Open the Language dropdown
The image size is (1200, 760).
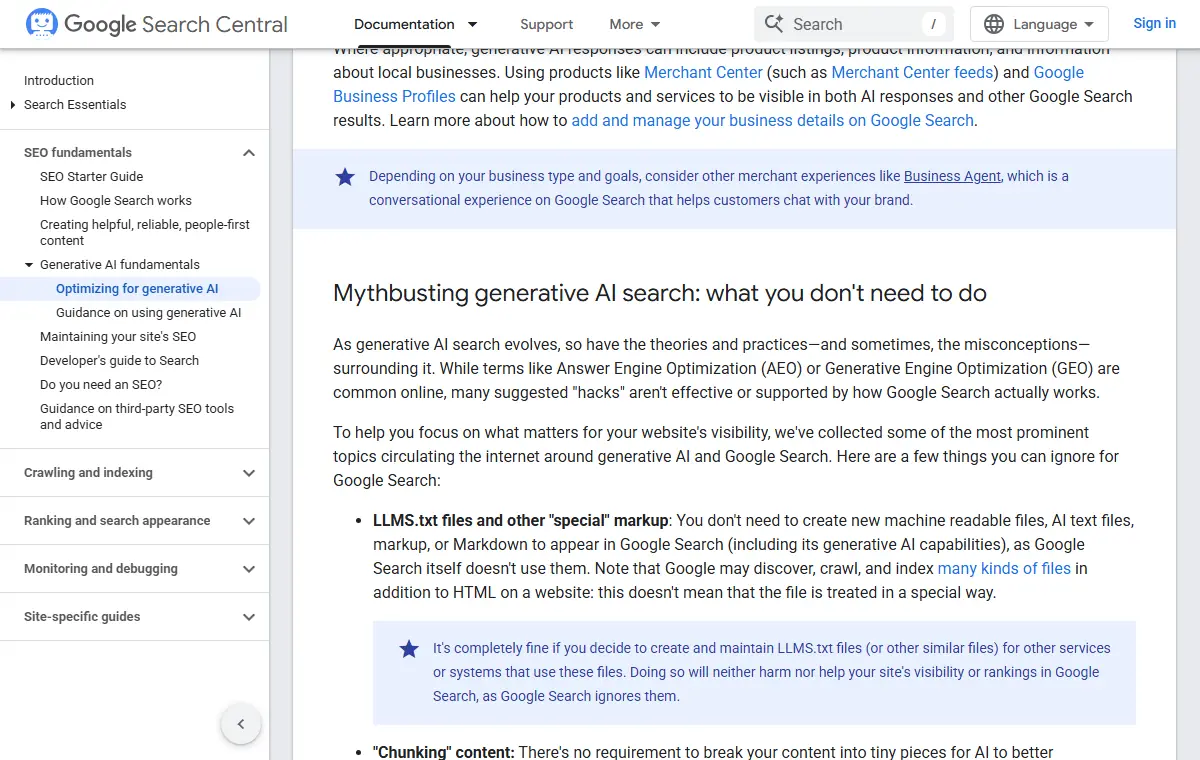[x=1039, y=24]
